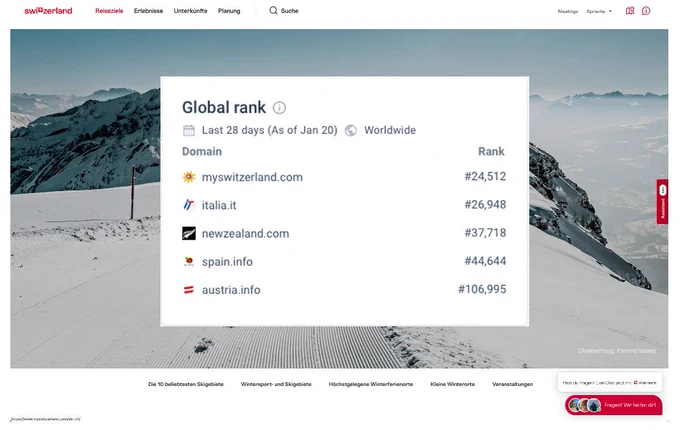Click rank value #44,644
This screenshot has width=680, height=430.
click(x=485, y=261)
